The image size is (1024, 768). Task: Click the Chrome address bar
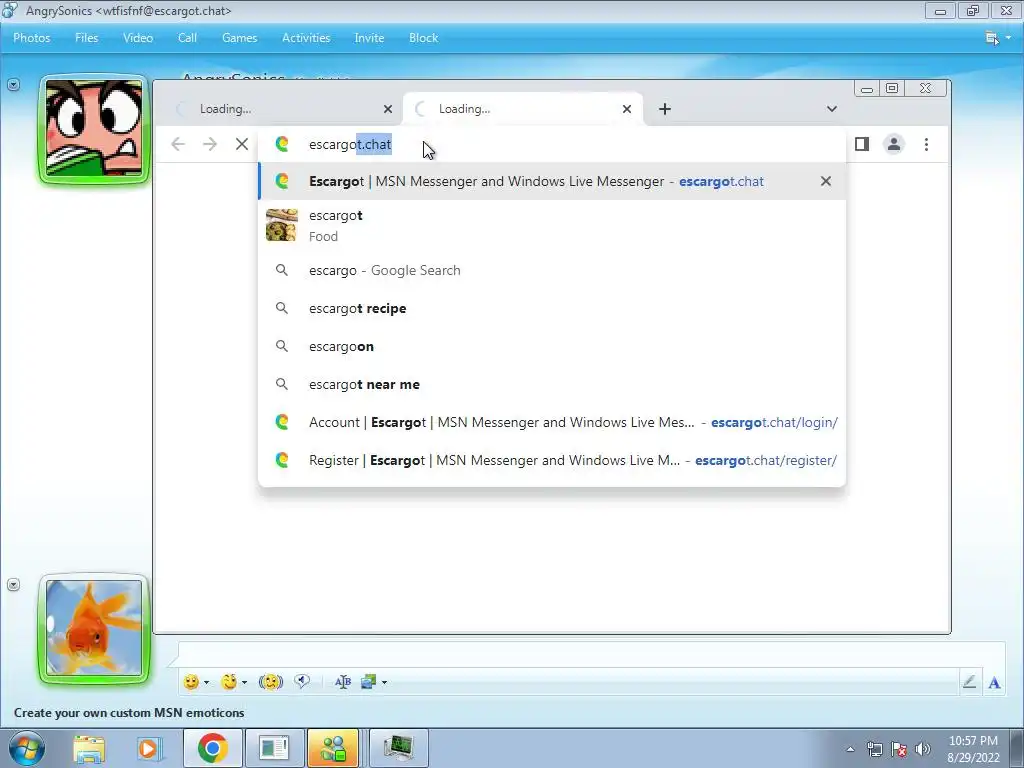tap(552, 144)
